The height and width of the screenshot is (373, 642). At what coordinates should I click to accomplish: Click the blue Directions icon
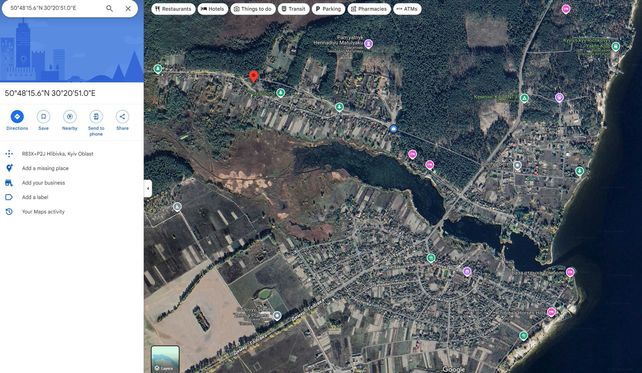click(x=17, y=117)
